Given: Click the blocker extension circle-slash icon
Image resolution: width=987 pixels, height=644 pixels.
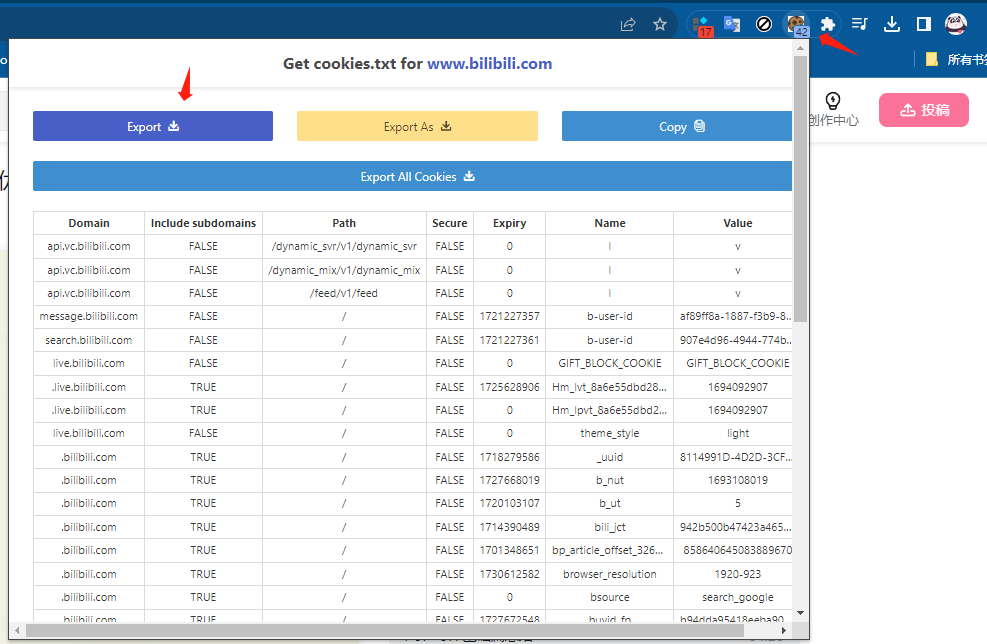Looking at the screenshot, I should (x=764, y=24).
